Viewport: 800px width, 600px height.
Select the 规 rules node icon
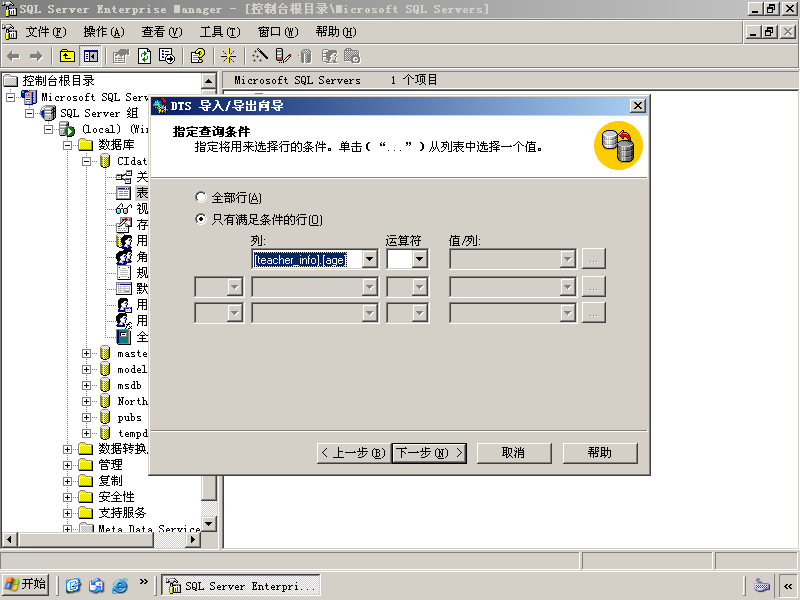click(x=123, y=272)
